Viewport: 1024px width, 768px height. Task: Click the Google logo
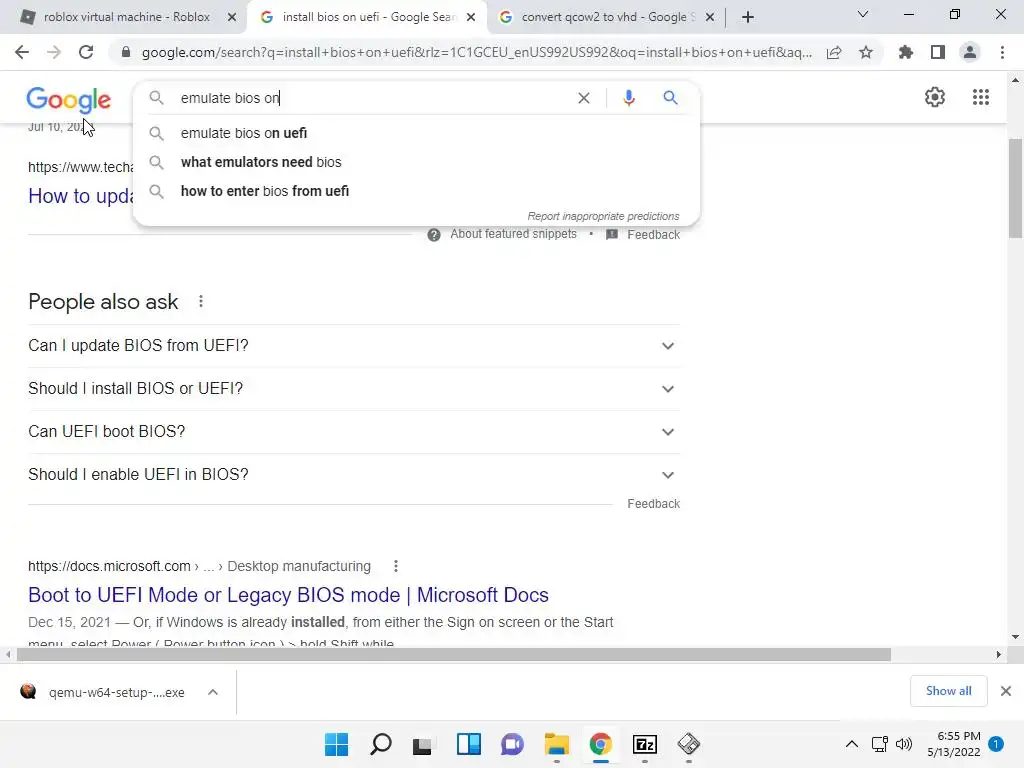[69, 100]
